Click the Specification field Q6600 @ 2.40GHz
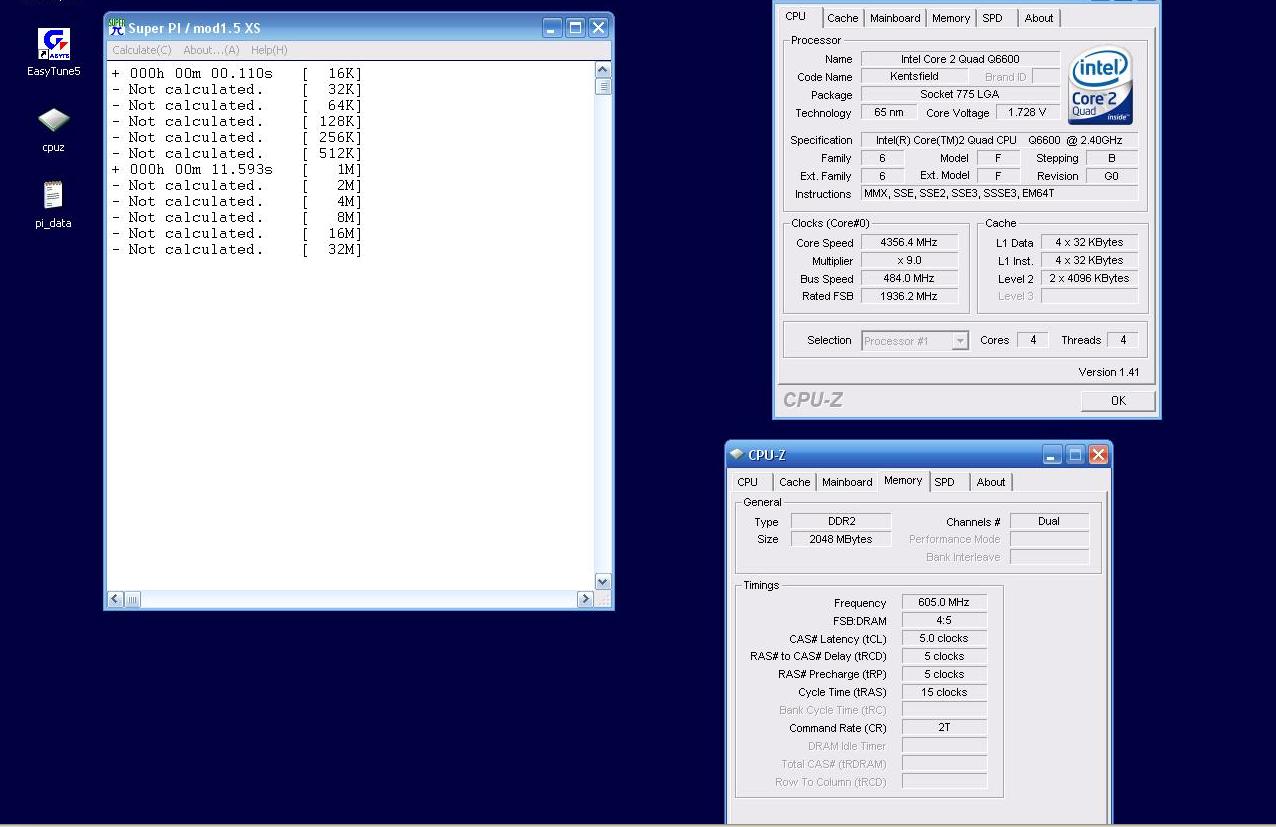Image resolution: width=1276 pixels, height=827 pixels. 999,140
